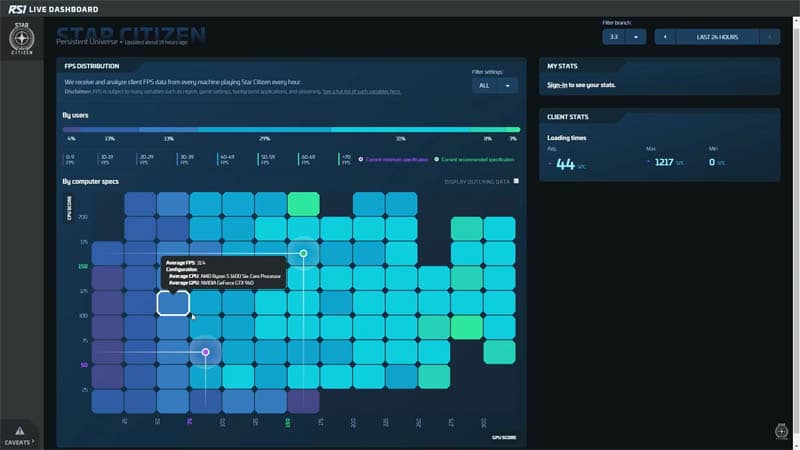This screenshot has width=800, height=450.
Task: Select the 35% segment of the users bar
Action: 401,130
